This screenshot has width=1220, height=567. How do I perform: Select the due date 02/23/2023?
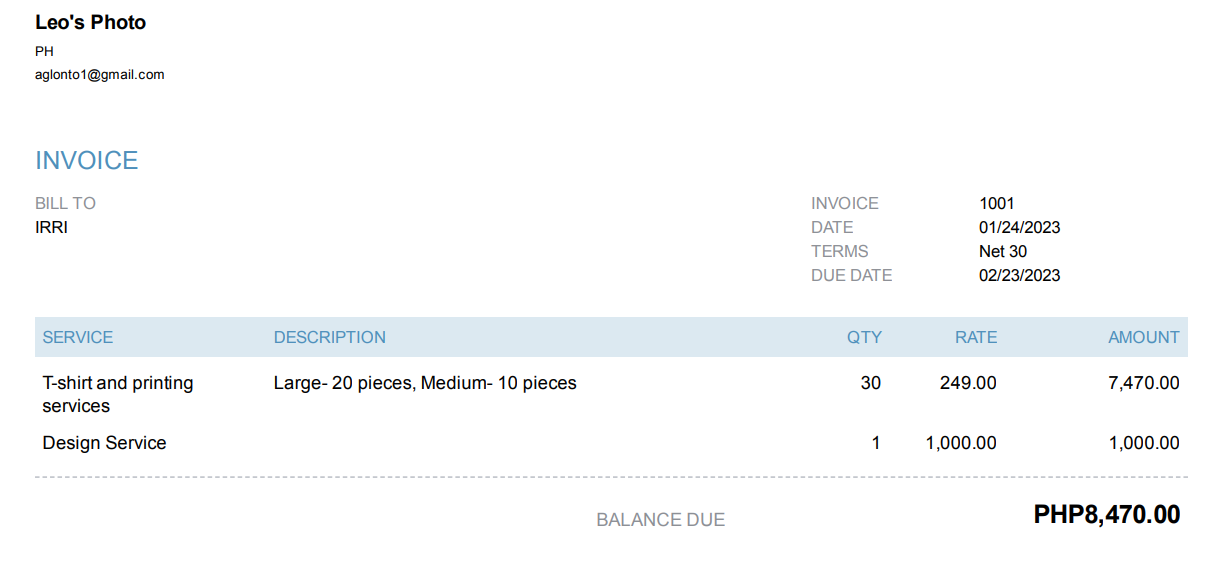tap(1019, 276)
